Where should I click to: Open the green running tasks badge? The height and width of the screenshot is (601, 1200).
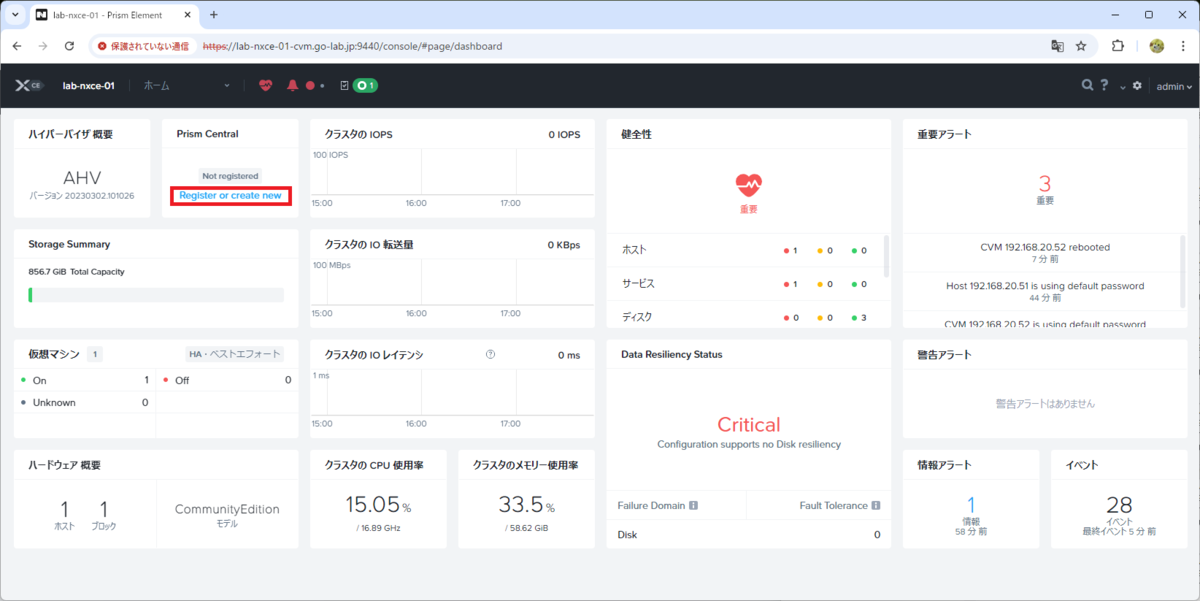[x=365, y=86]
